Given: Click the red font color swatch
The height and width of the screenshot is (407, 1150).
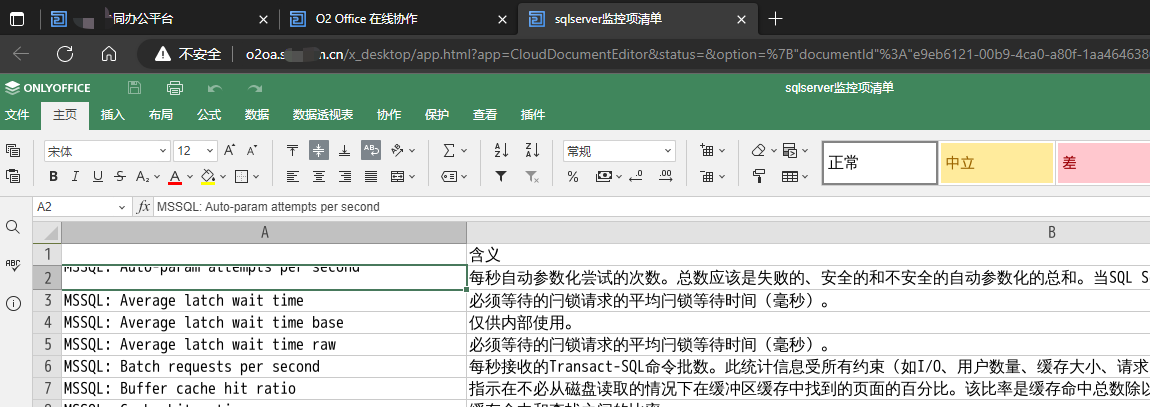Looking at the screenshot, I should (175, 178).
